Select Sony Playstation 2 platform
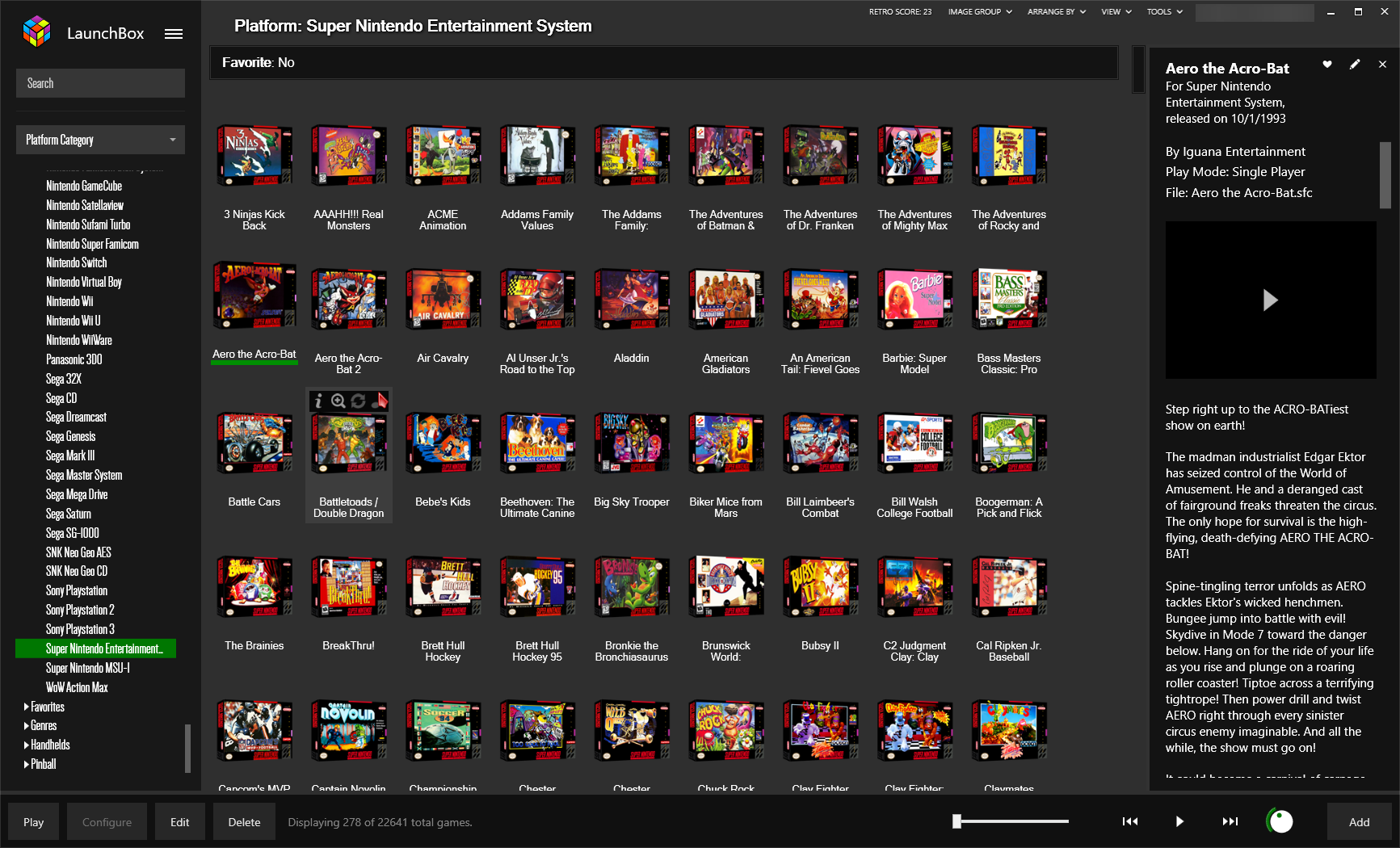 [80, 610]
